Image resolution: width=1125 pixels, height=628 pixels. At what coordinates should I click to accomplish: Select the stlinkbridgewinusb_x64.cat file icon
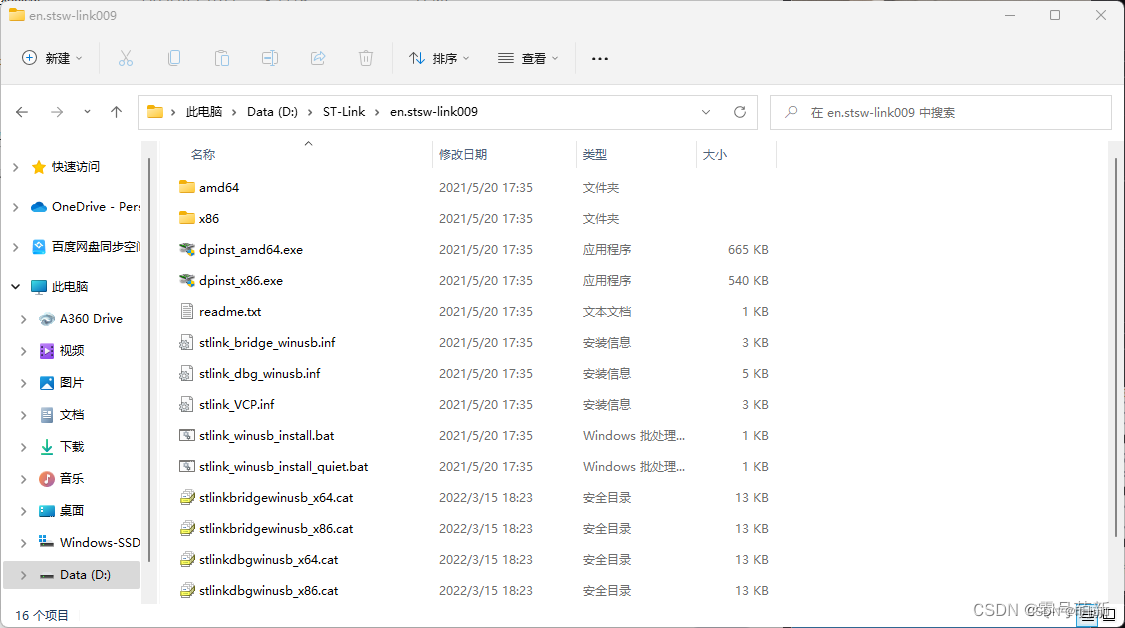(187, 497)
